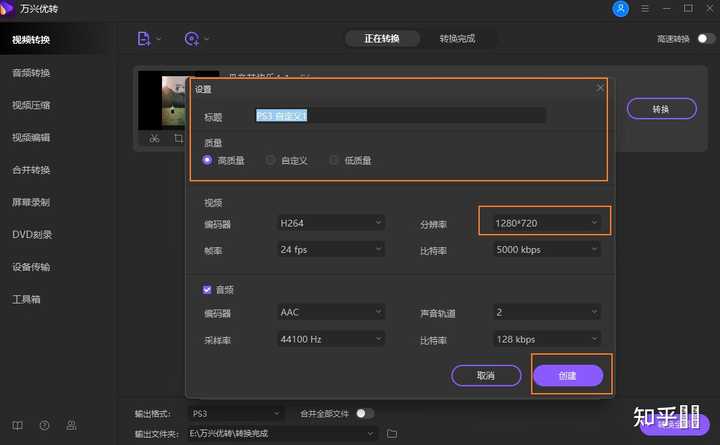
Task: Open the output folder icon at bottom
Action: pyautogui.click(x=392, y=434)
